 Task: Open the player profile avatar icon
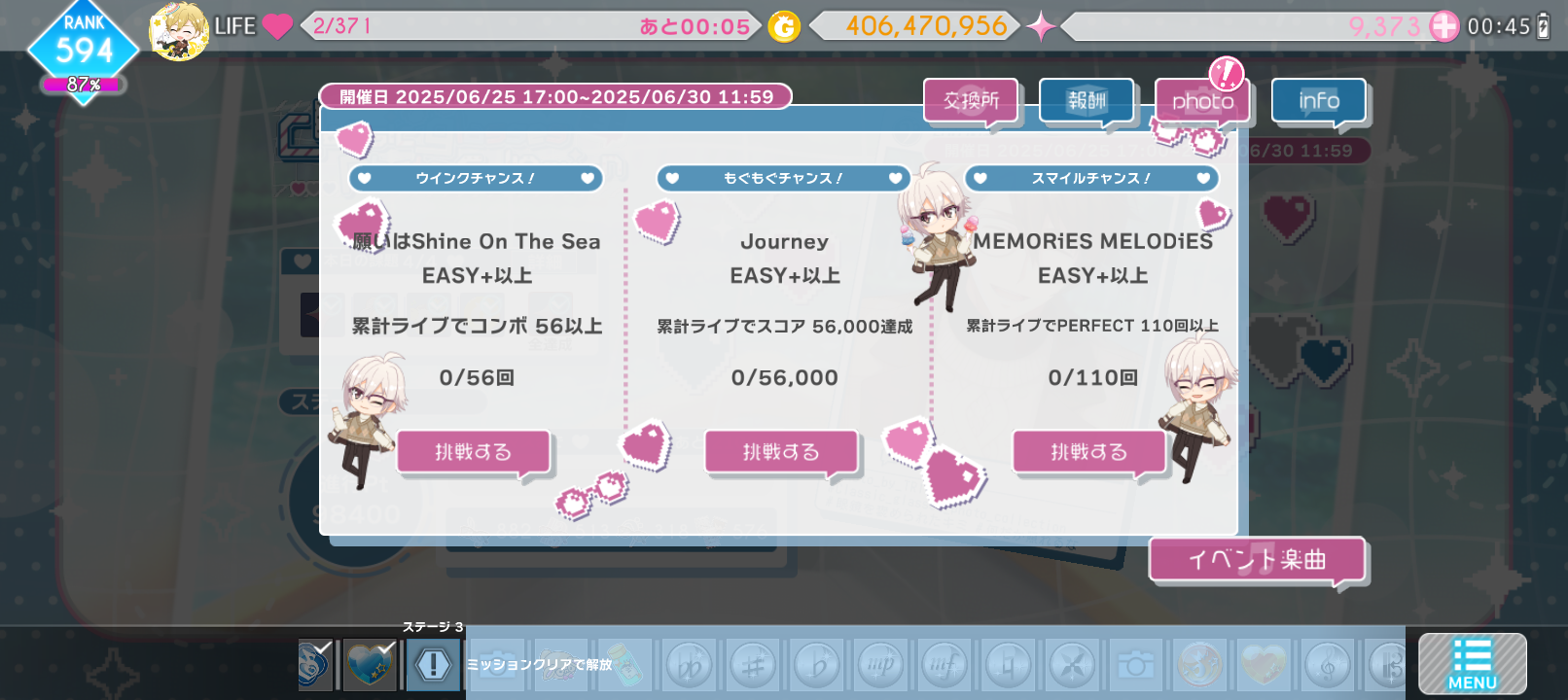179,31
